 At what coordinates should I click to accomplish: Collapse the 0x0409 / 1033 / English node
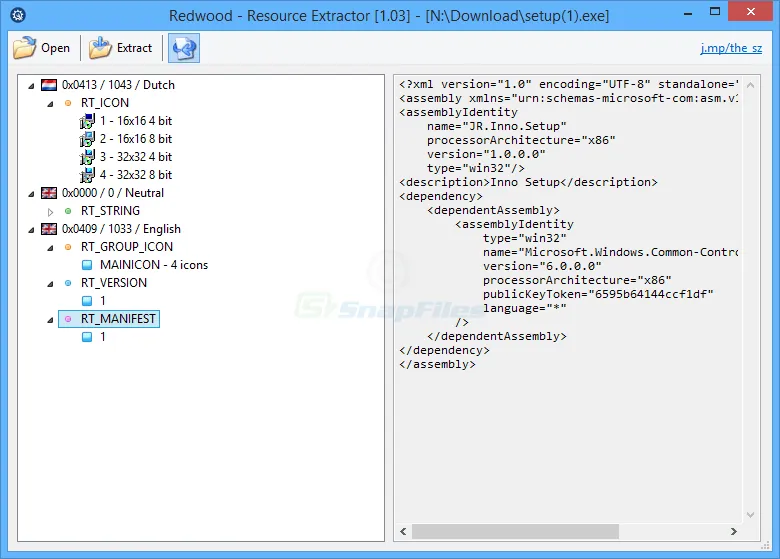(31, 229)
